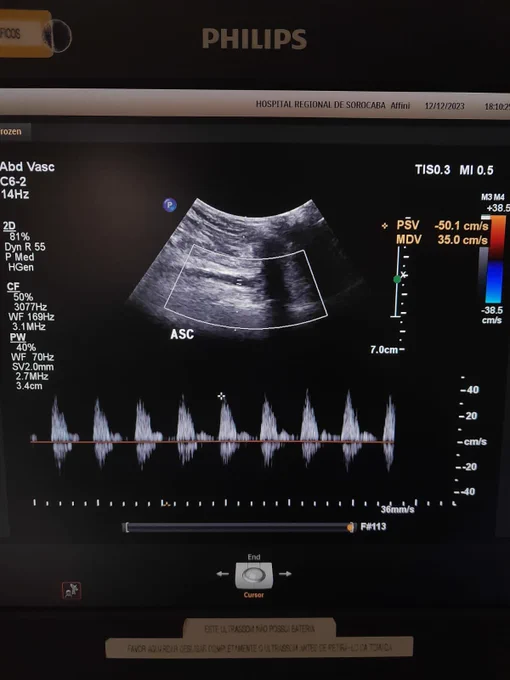
Task: Click the red icon at bottom left
Action: [x=71, y=590]
